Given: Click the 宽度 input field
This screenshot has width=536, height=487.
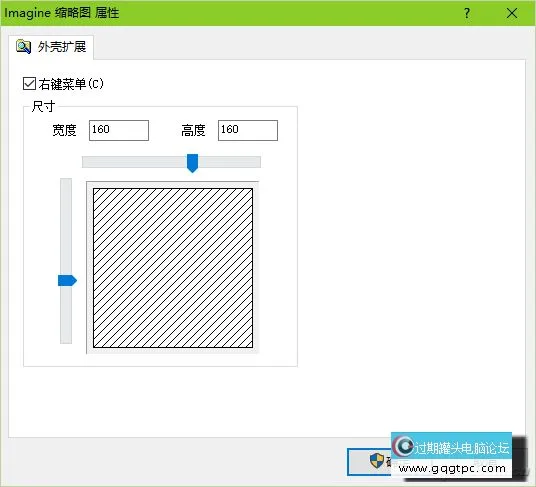Looking at the screenshot, I should (x=119, y=130).
